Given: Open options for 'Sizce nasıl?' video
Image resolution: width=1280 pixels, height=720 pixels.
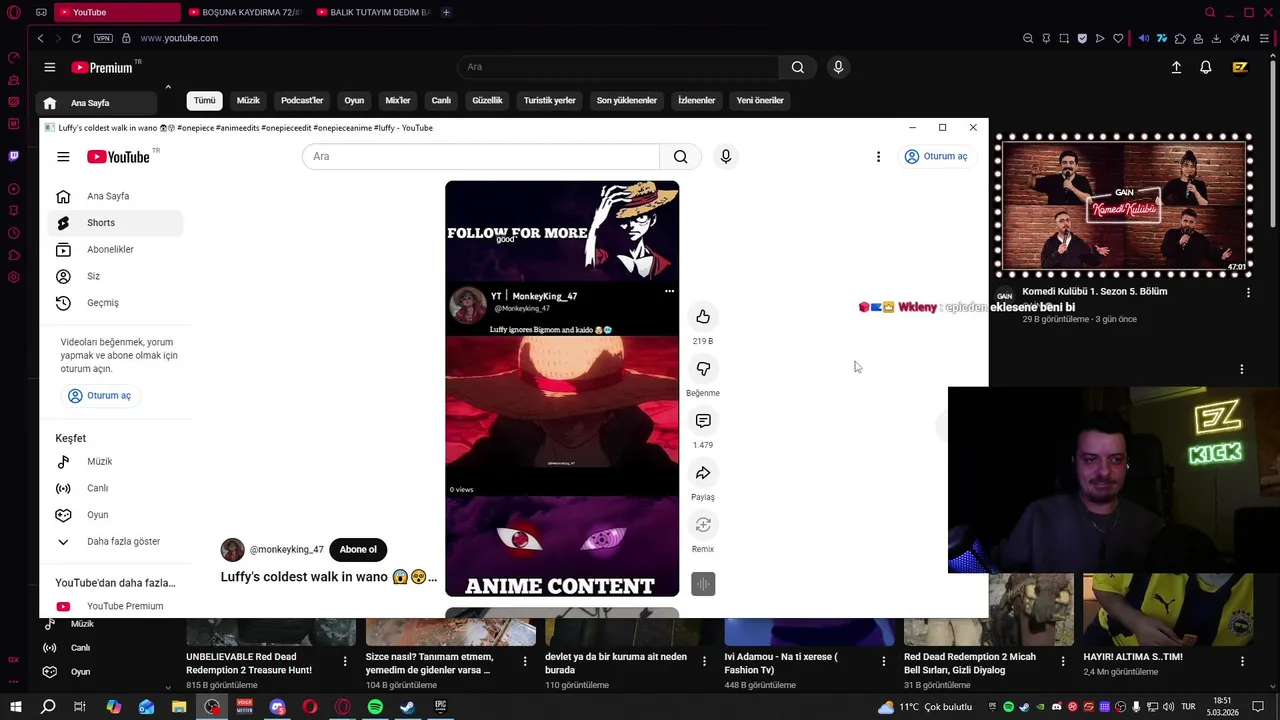Looking at the screenshot, I should pos(525,661).
